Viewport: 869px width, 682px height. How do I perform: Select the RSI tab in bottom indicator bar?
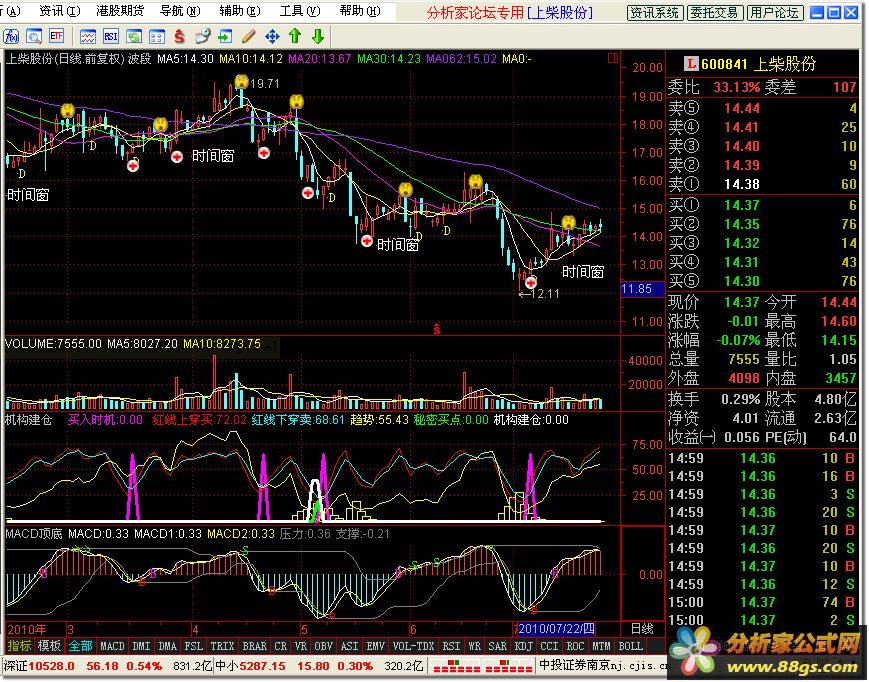[451, 646]
